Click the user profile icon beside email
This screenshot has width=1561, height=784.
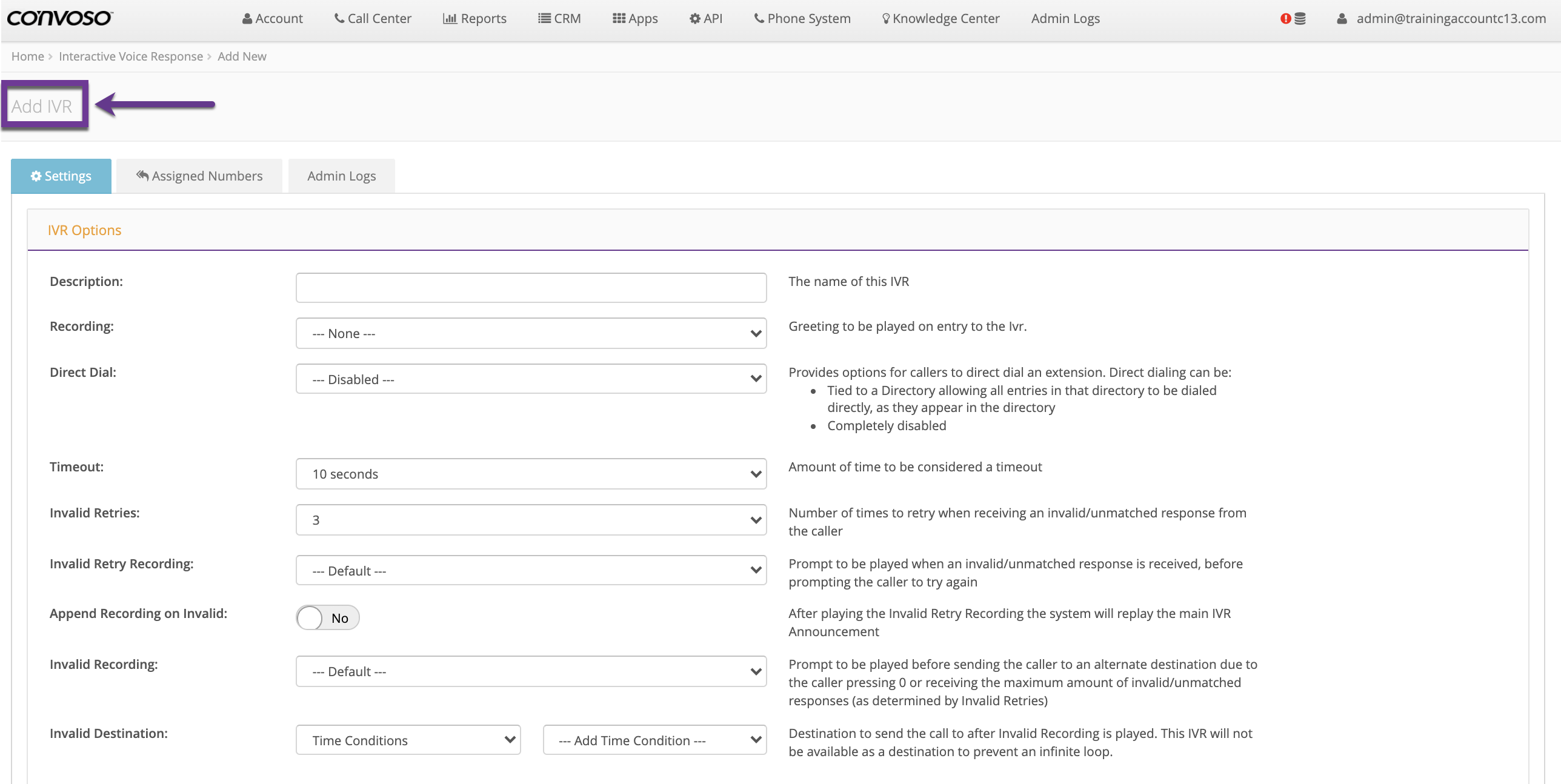pyautogui.click(x=1342, y=19)
